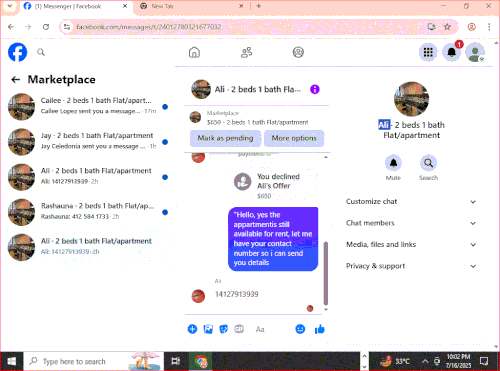The height and width of the screenshot is (371, 500).
Task: Expand Media, files and links section
Action: (411, 245)
